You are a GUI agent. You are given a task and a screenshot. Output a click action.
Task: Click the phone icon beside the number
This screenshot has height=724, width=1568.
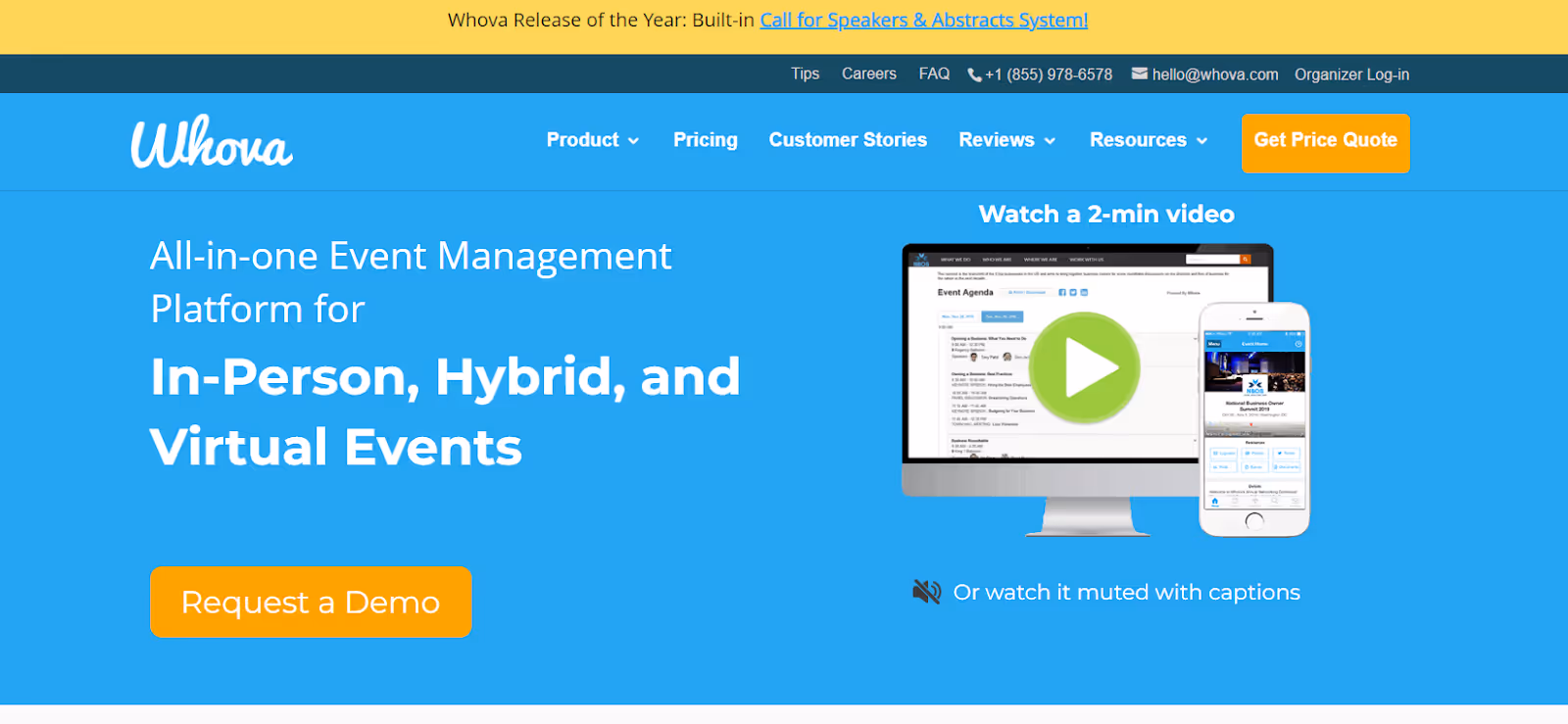(x=974, y=74)
